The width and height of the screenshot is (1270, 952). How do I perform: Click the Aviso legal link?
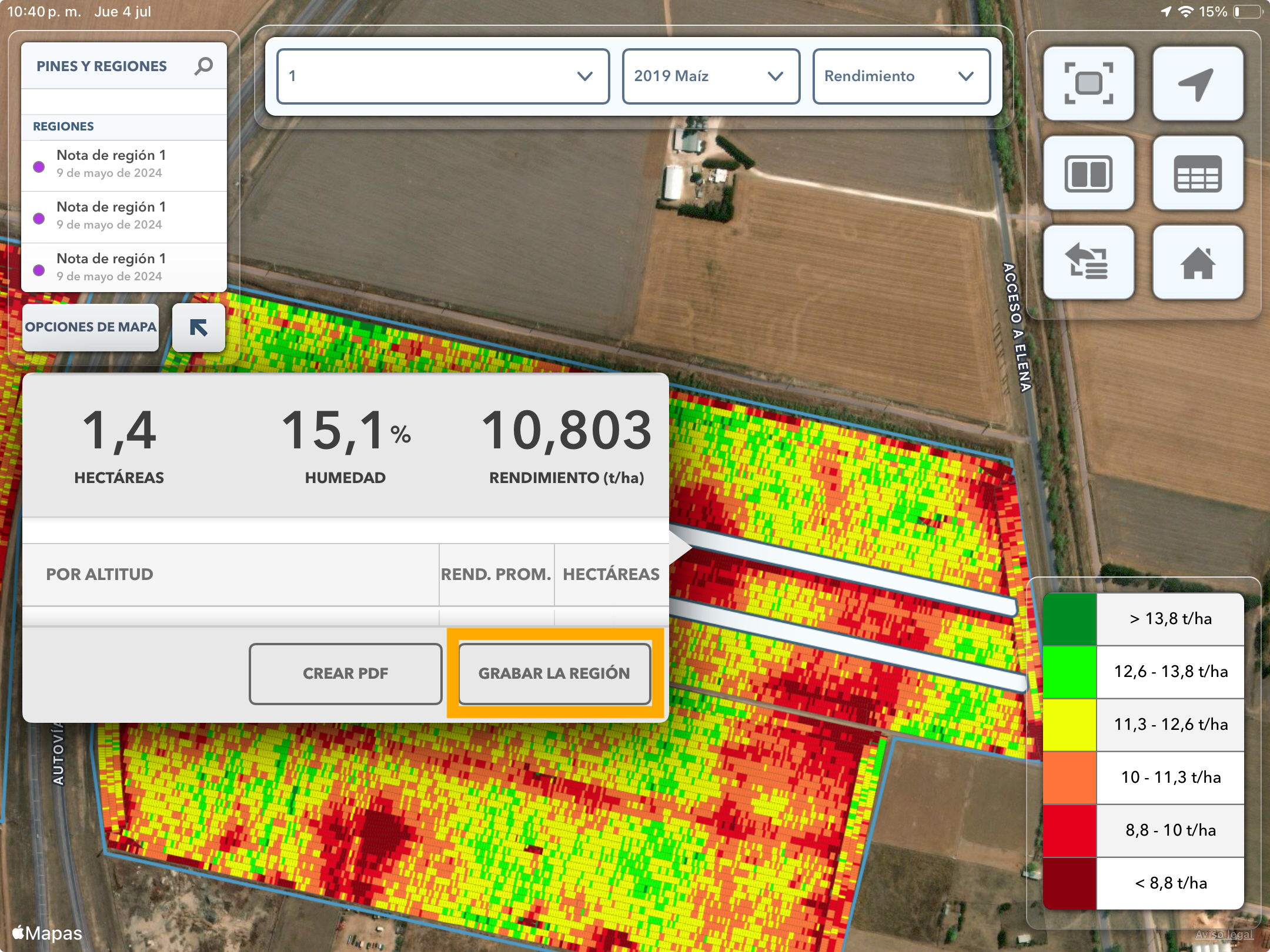coord(1224,934)
